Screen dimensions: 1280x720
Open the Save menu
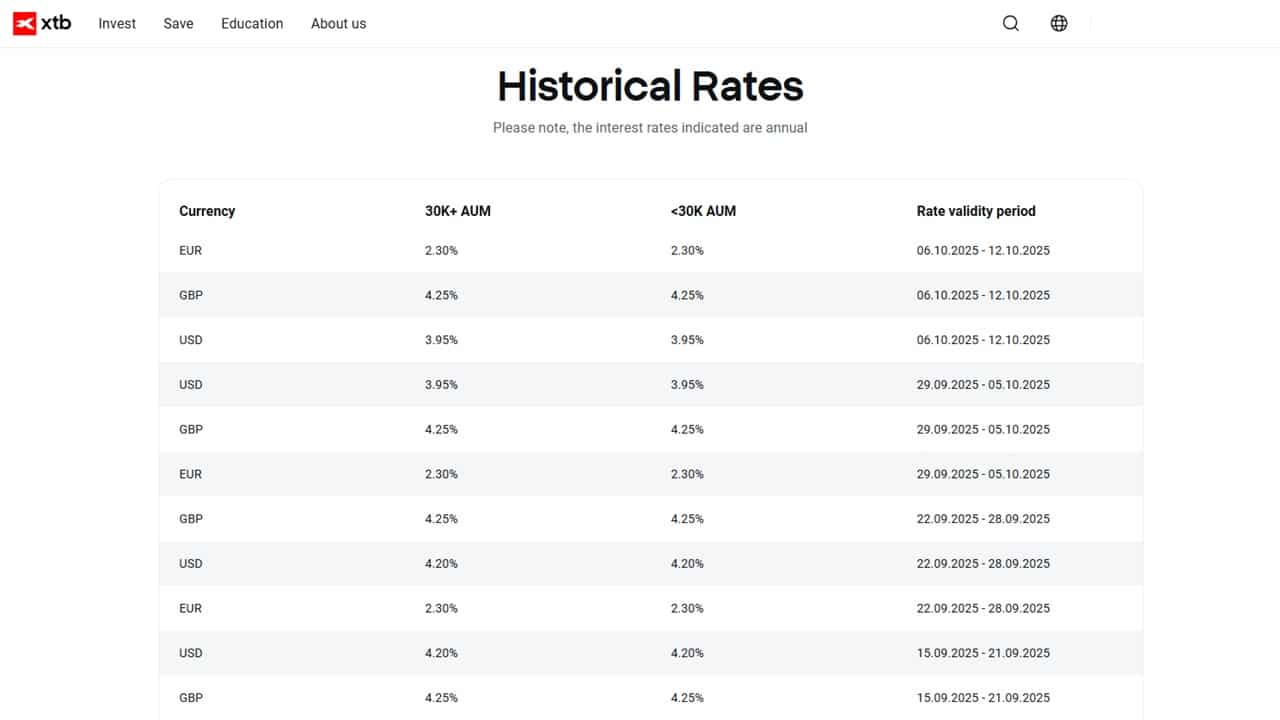(178, 23)
